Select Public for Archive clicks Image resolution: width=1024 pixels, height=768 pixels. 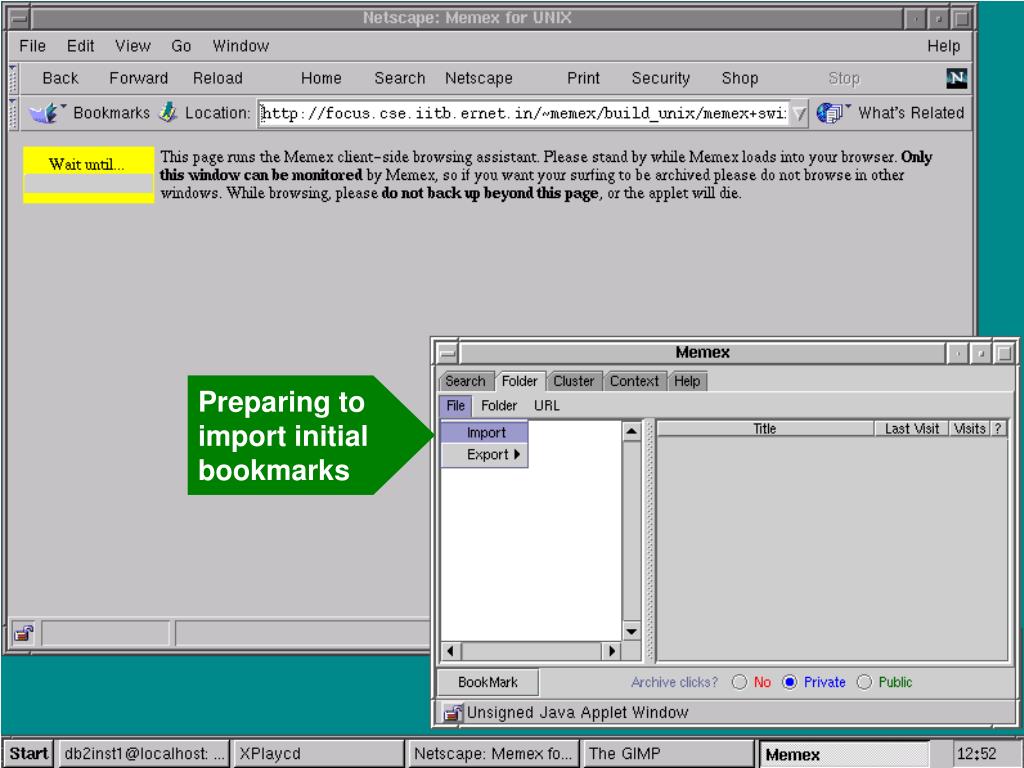point(864,682)
